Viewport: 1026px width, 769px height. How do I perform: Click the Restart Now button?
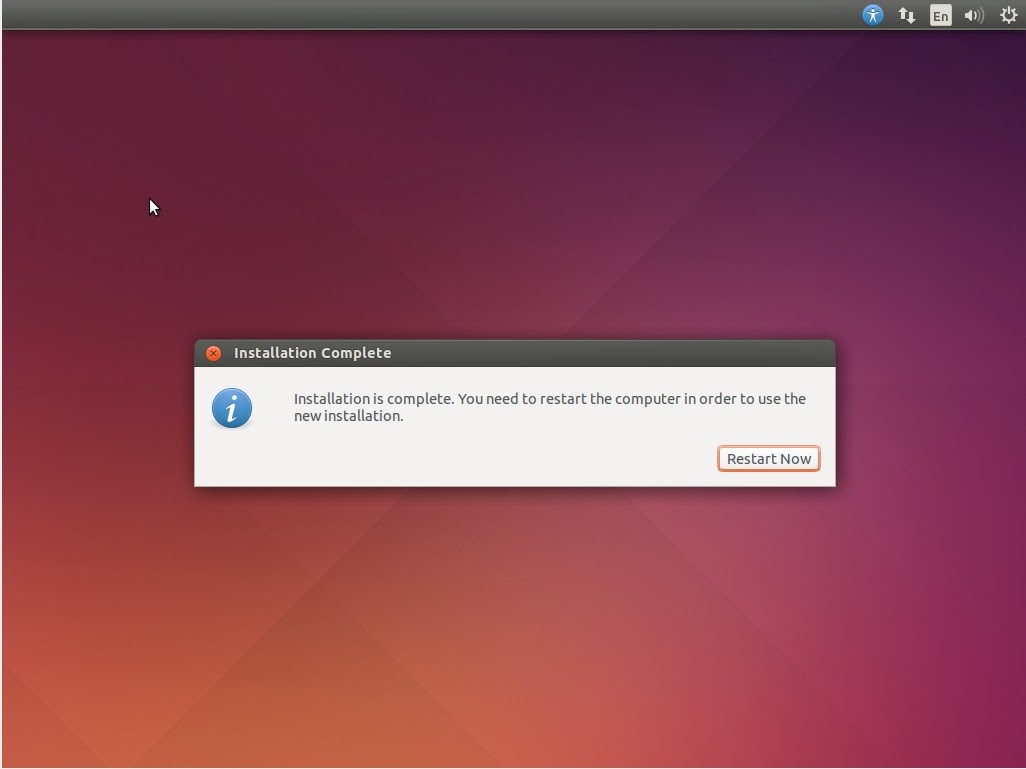pos(768,459)
